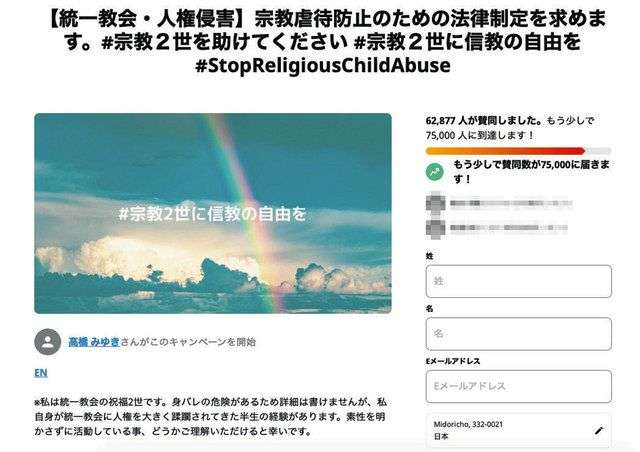Click the first blurred supporter name
The width and height of the screenshot is (640, 452).
click(x=511, y=203)
